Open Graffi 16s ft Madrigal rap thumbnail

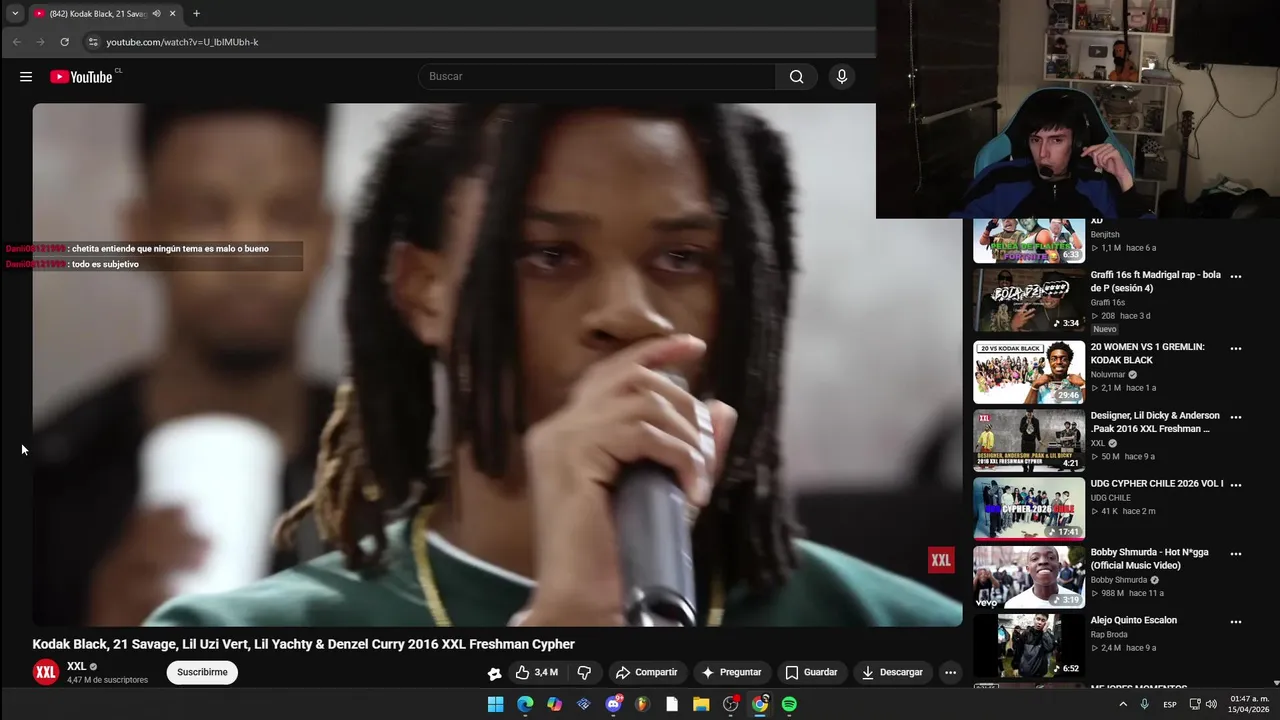click(1029, 301)
